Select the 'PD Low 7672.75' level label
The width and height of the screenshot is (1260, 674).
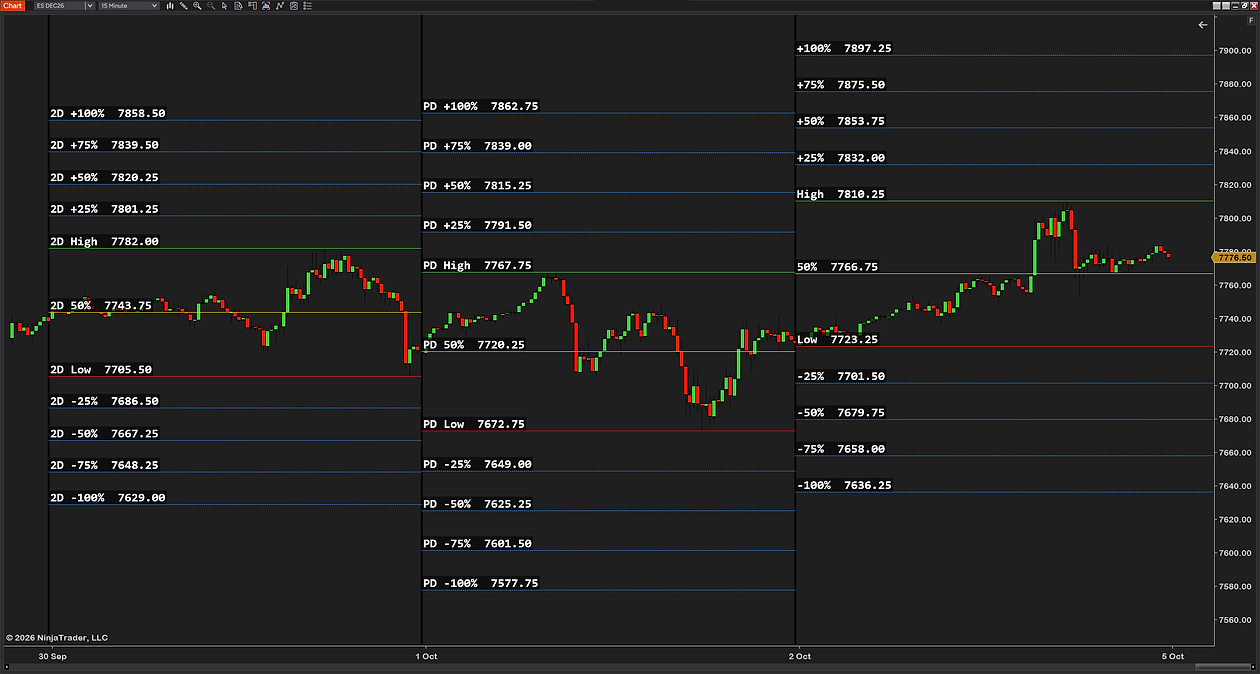tap(474, 425)
